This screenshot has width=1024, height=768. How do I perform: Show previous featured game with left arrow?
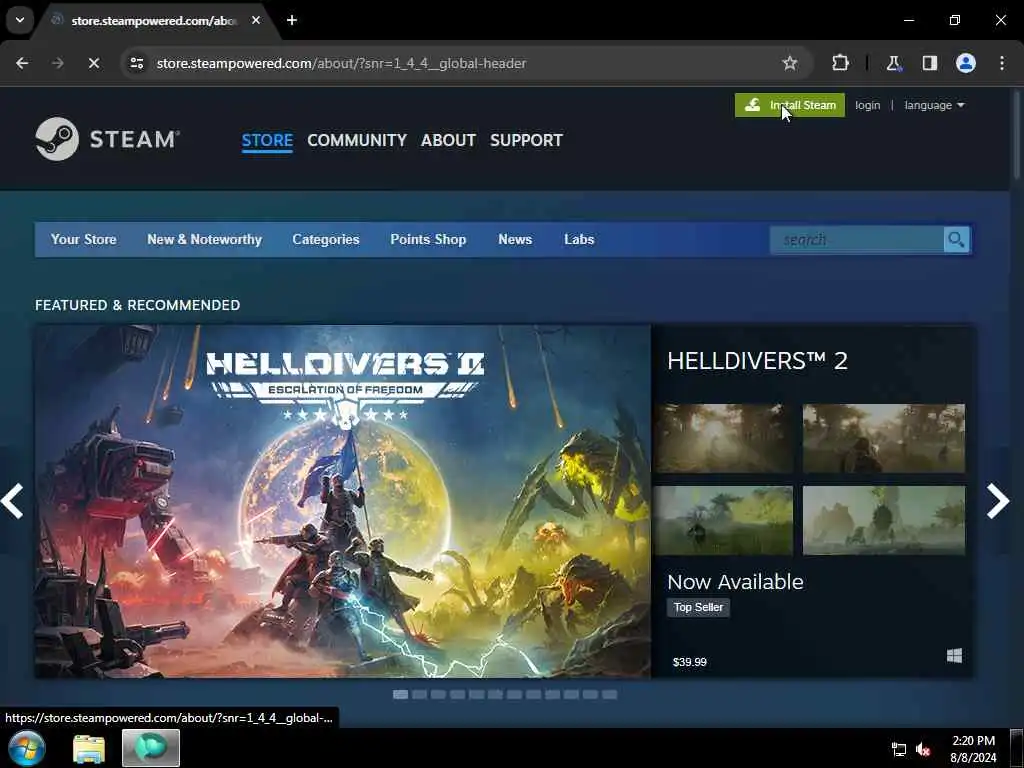coord(12,501)
